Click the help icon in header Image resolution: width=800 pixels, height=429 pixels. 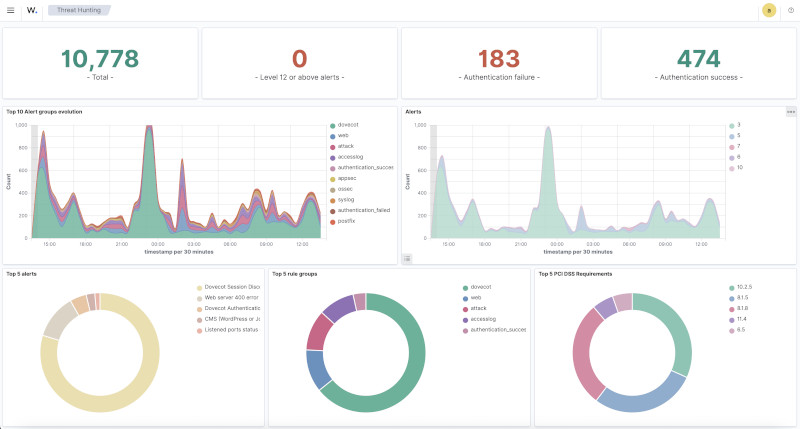click(x=790, y=10)
